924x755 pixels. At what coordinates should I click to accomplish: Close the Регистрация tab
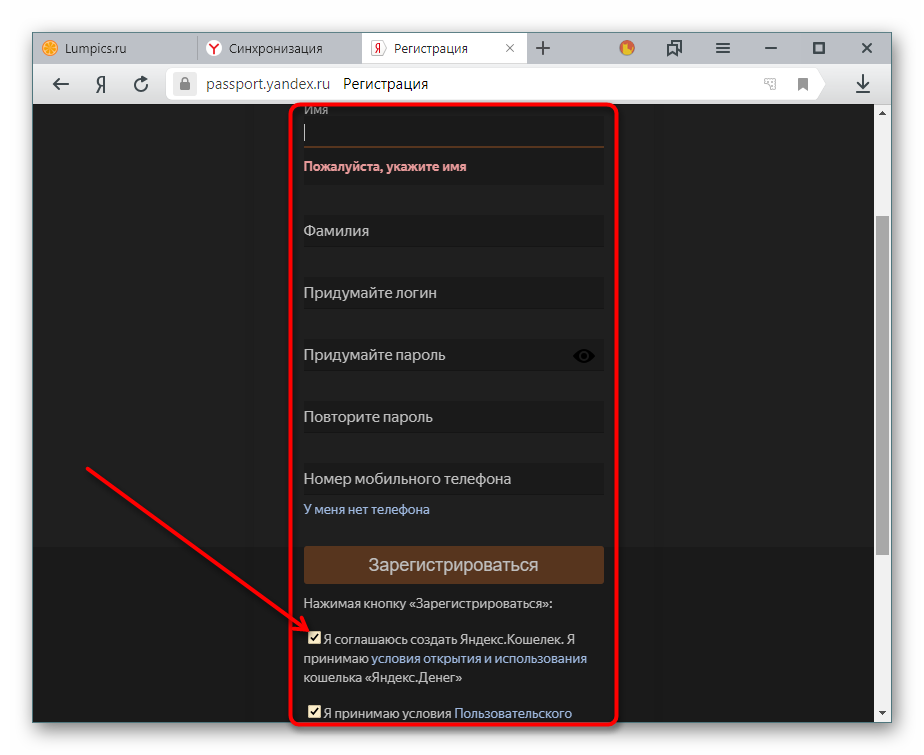511,48
